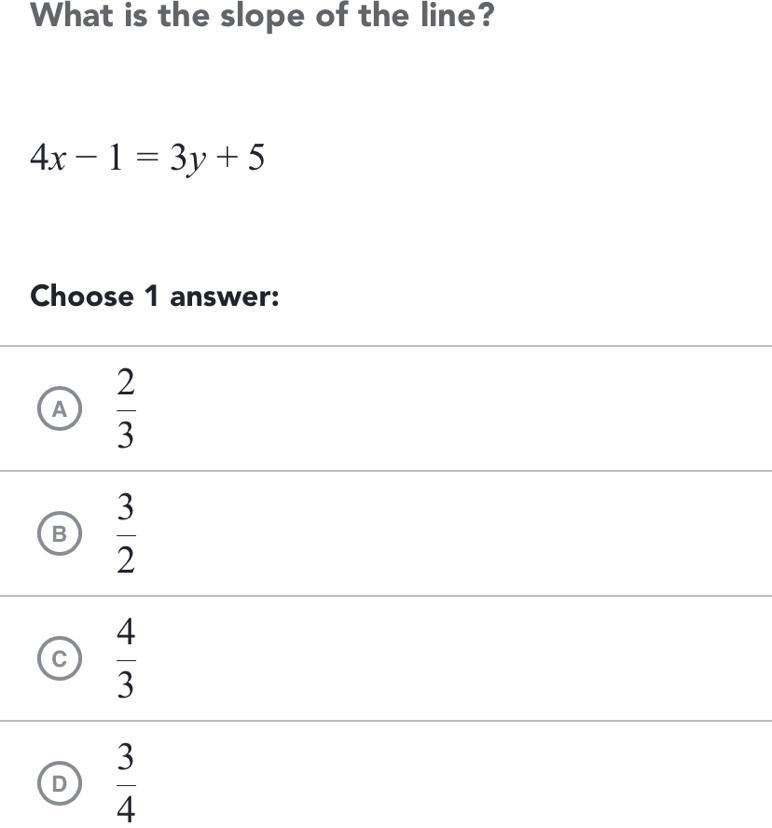Click empty area of answer row B
Viewport: 772px width, 828px height.
coord(450,534)
